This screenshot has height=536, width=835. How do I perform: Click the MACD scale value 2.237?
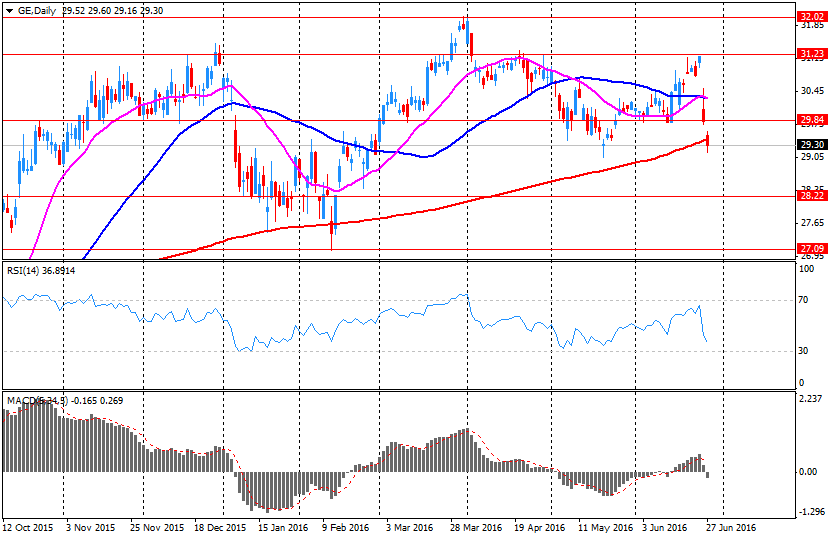[812, 399]
